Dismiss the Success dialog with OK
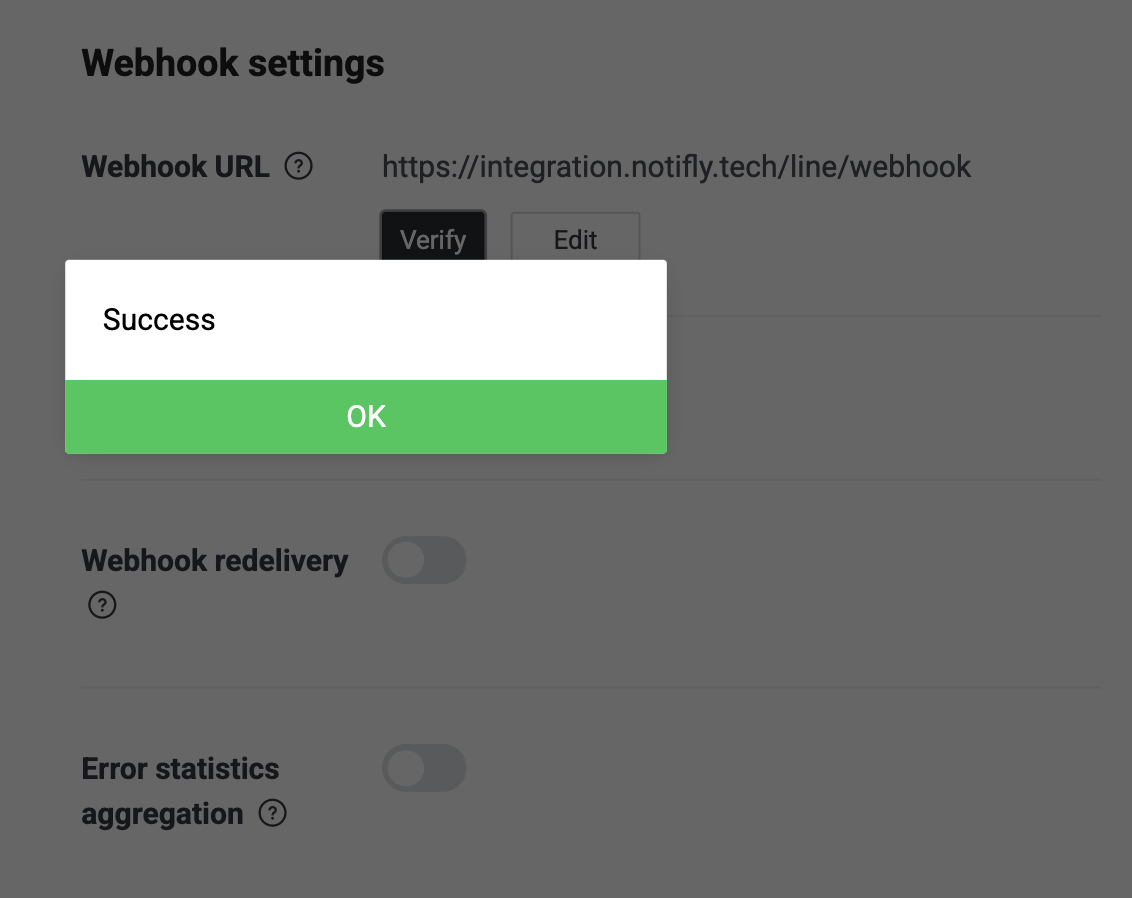The image size is (1132, 898). pos(366,417)
